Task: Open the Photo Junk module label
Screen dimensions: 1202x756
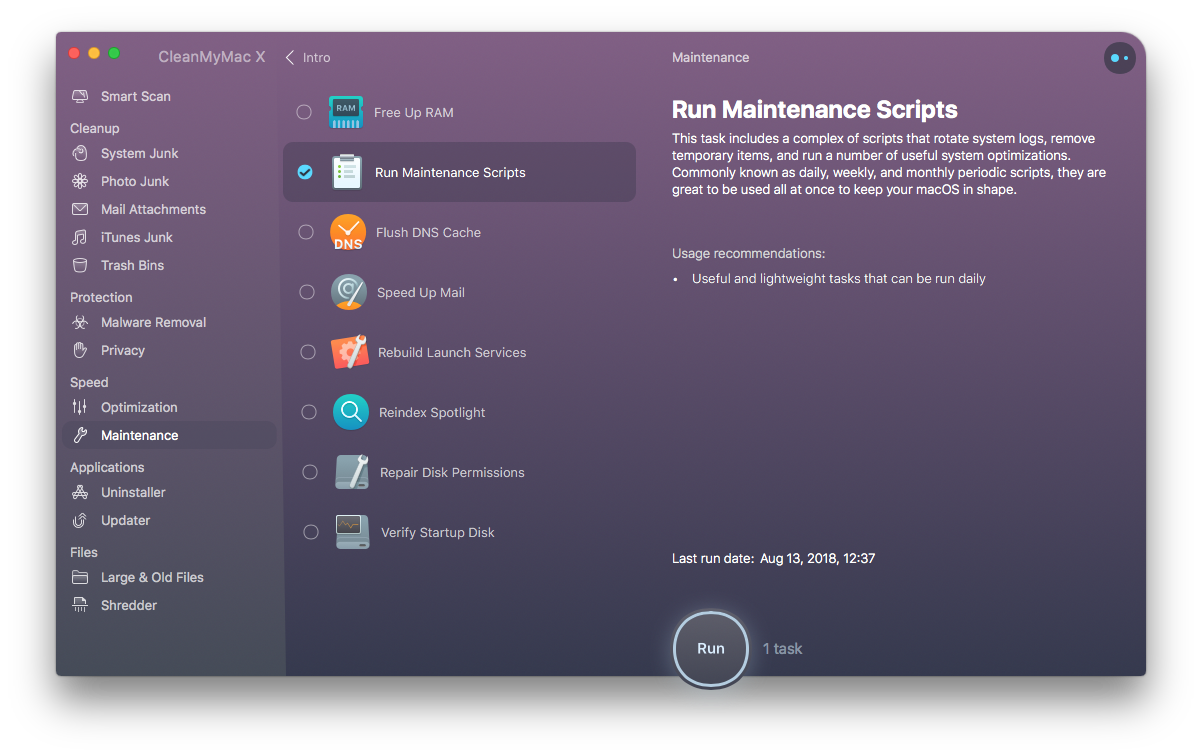Action: pos(135,181)
